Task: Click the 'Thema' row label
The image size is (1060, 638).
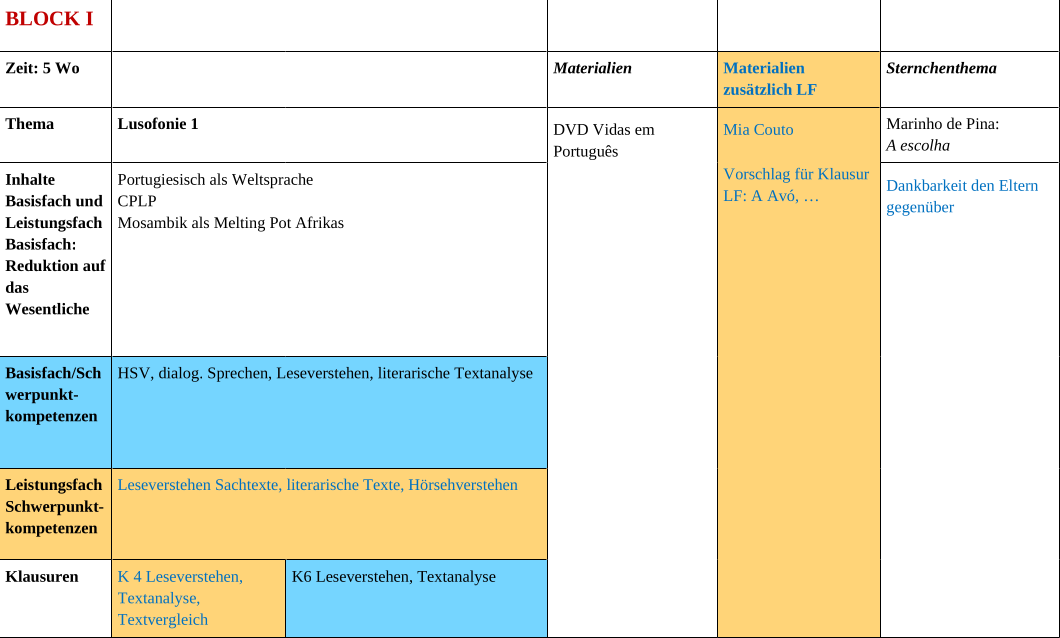Action: click(x=30, y=124)
